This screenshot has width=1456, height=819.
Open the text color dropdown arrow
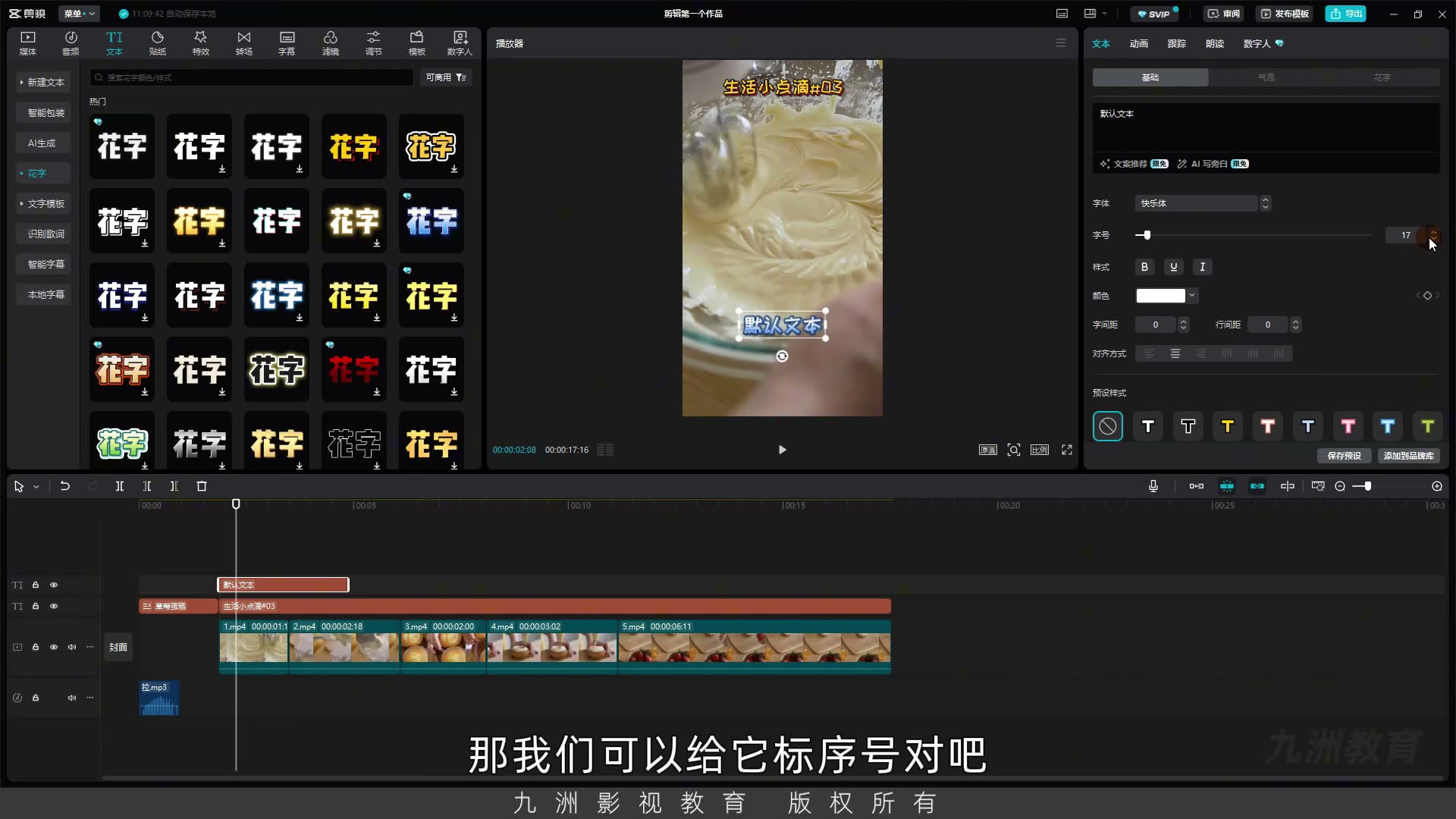pos(1192,296)
